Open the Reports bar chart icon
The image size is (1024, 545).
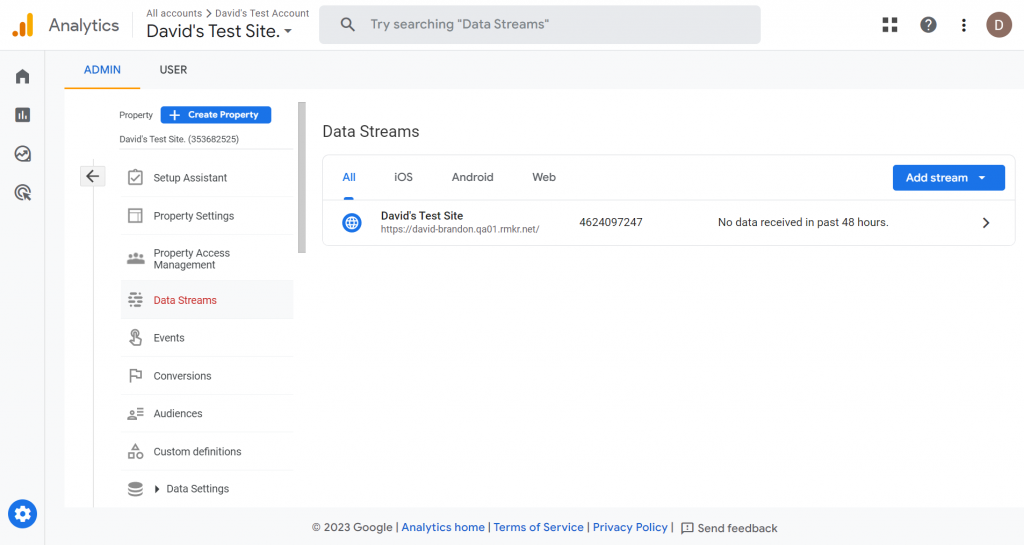point(22,115)
